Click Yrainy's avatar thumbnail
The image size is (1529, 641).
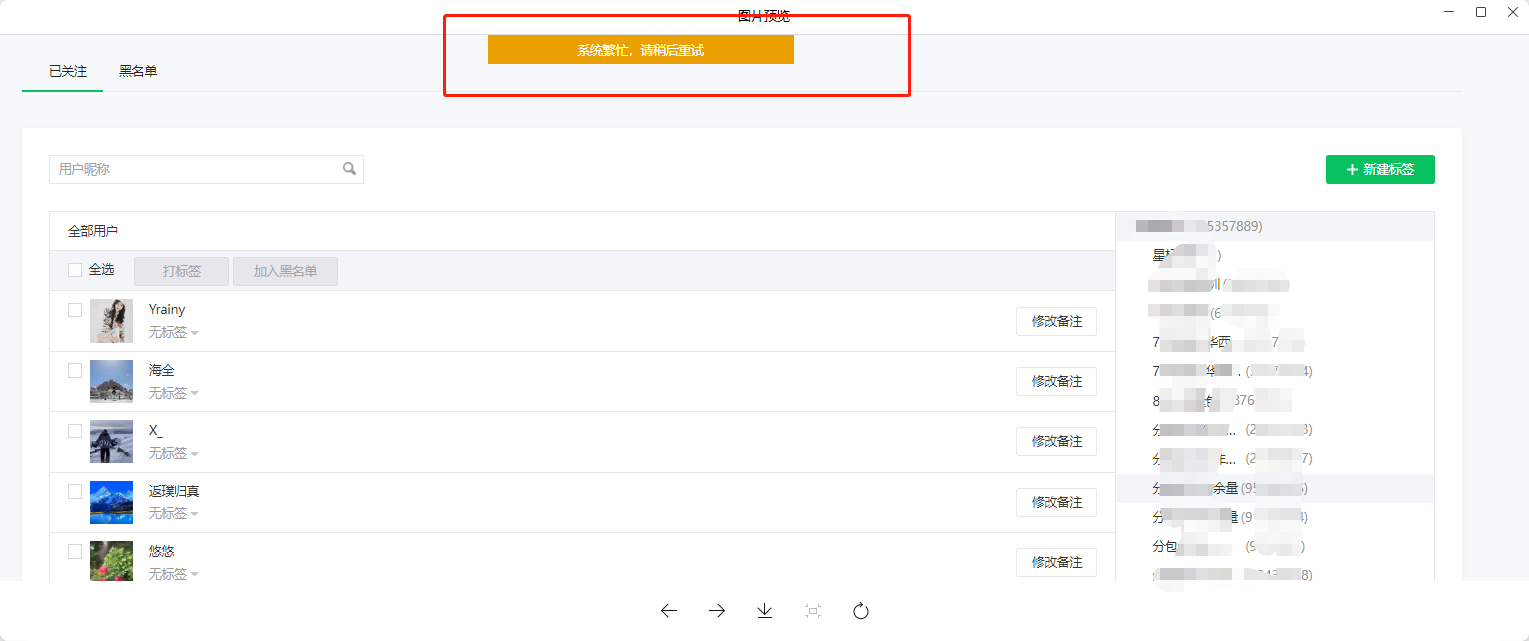coord(111,320)
